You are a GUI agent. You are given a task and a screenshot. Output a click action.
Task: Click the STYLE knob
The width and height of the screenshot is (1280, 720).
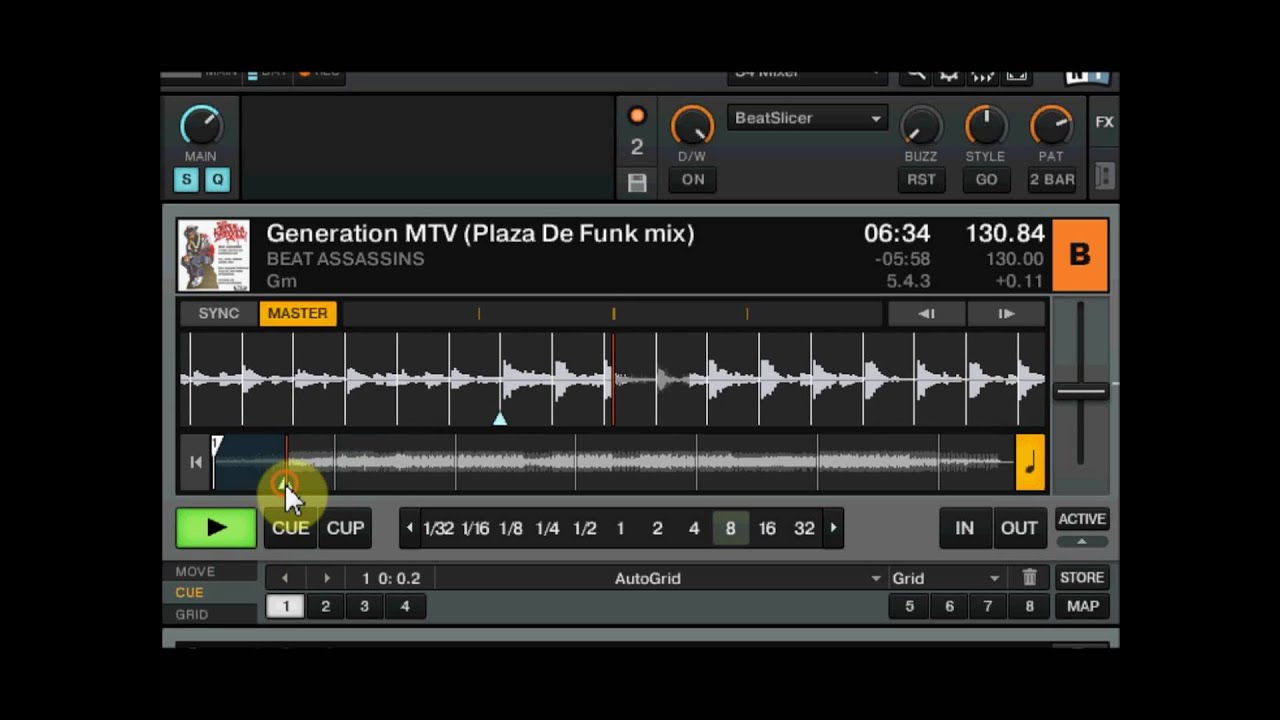[x=986, y=126]
